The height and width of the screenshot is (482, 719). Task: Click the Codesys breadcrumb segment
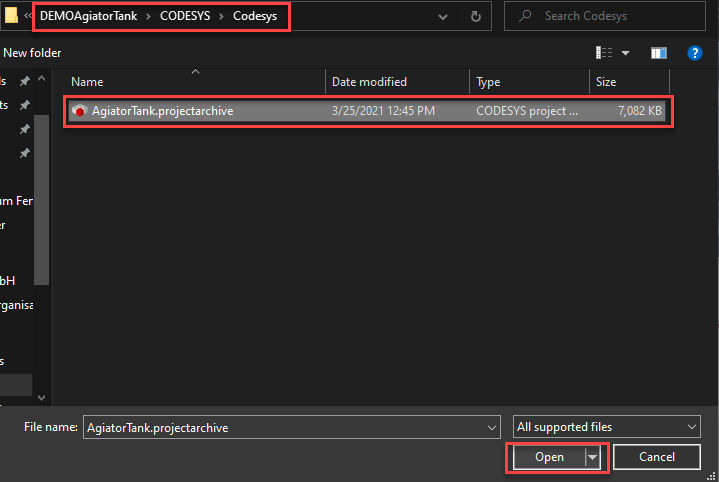(255, 16)
